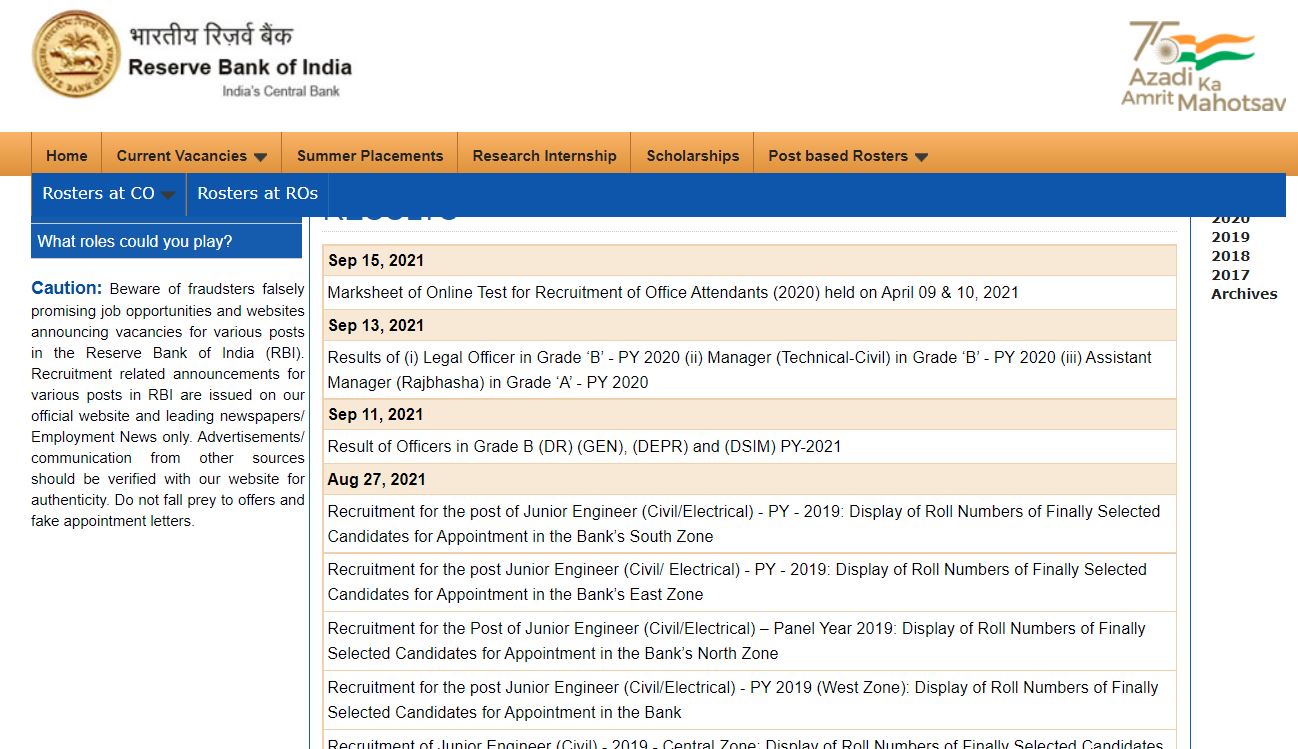Click the Azadi Ka Amrit Mahotsav logo
The height and width of the screenshot is (749, 1298).
tap(1203, 65)
